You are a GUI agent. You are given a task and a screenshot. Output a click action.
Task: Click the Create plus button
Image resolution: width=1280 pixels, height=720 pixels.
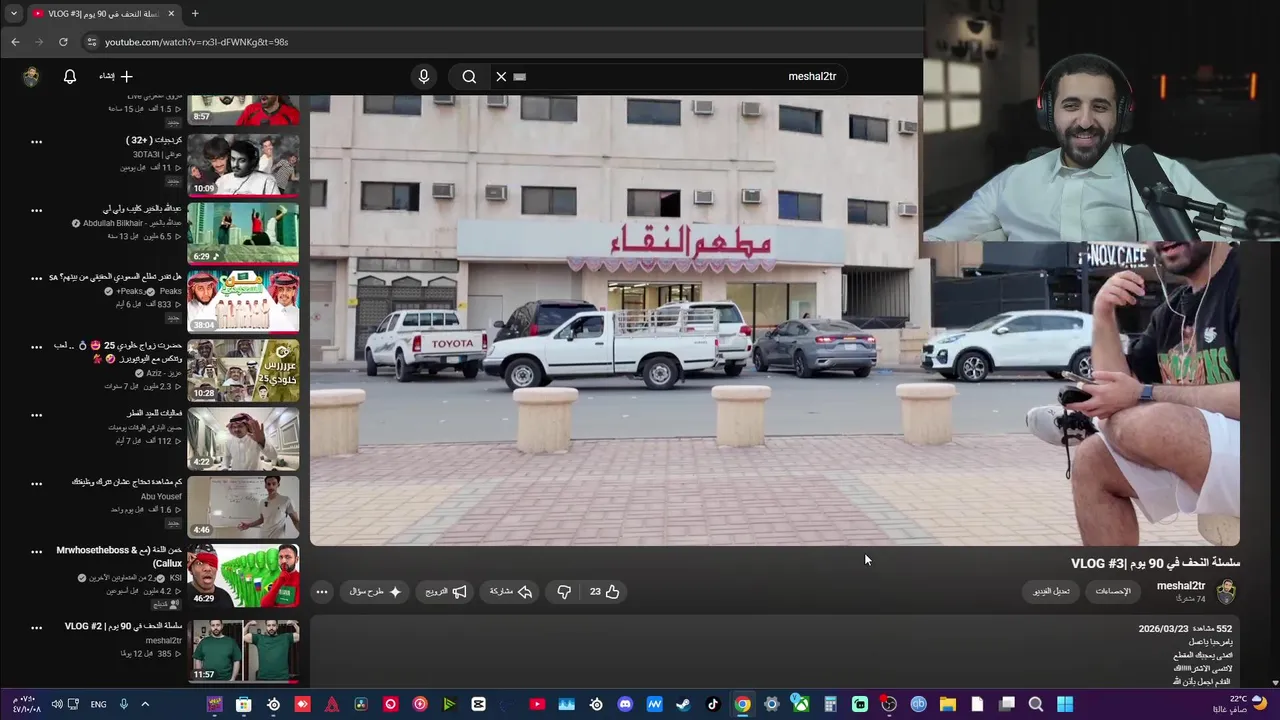coord(116,76)
